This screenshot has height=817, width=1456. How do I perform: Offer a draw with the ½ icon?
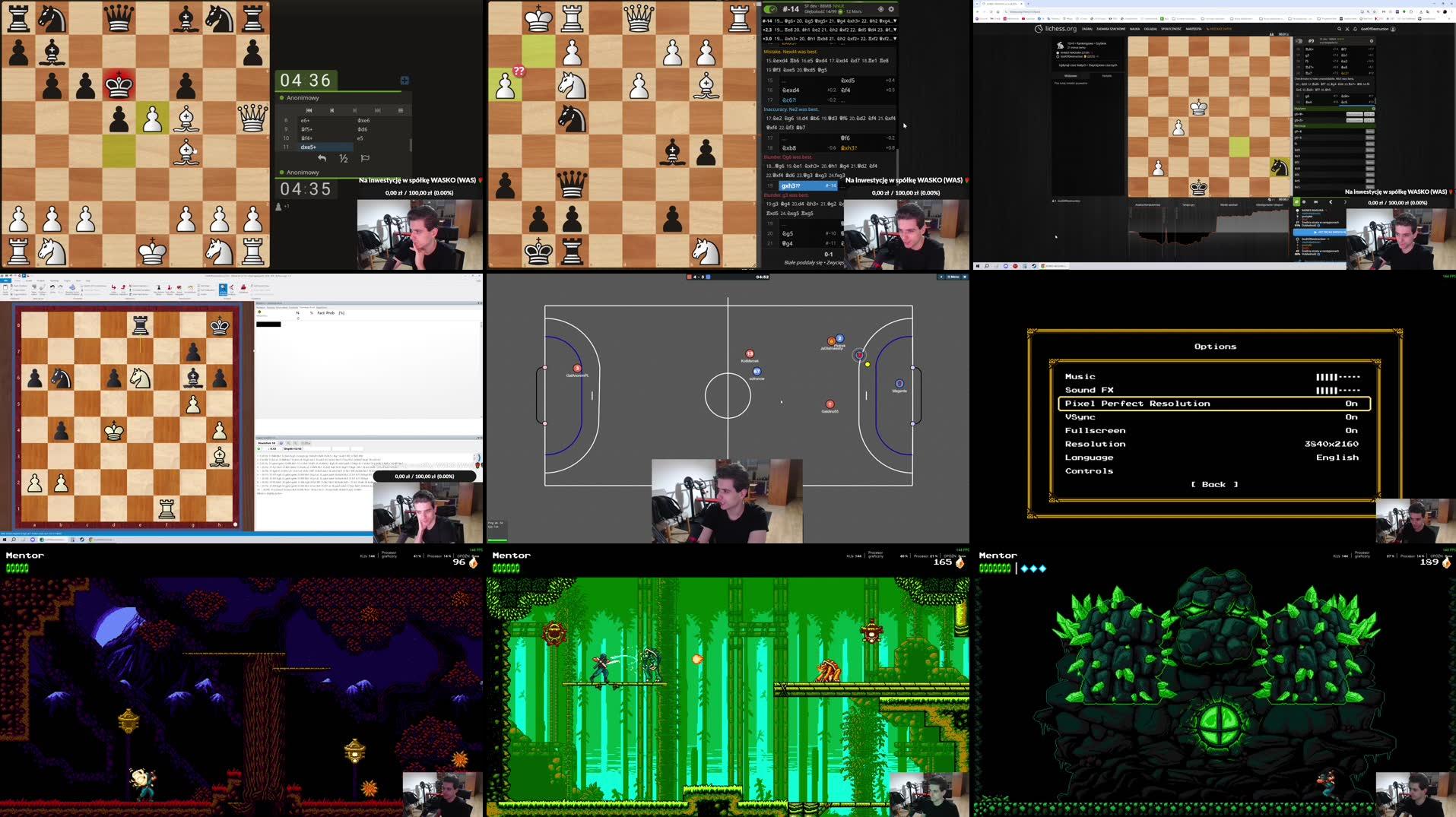(344, 158)
